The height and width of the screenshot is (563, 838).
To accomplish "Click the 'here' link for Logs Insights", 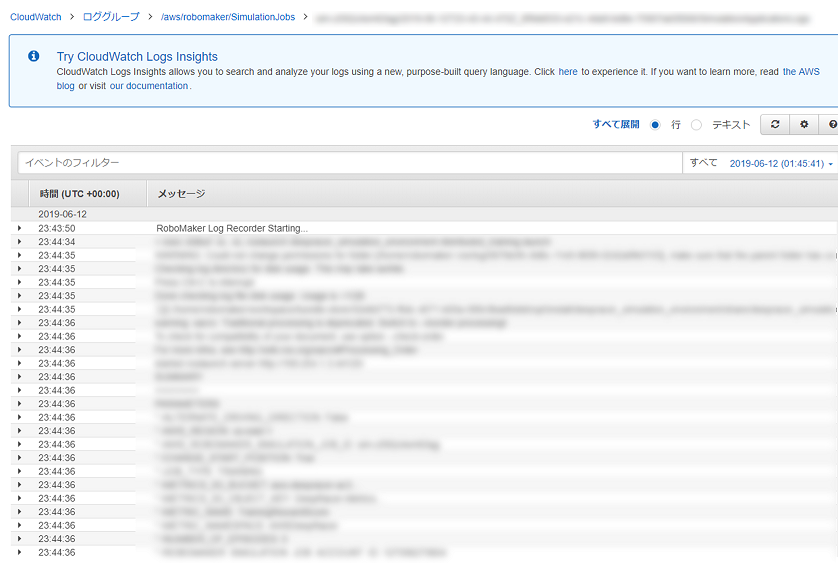I will click(x=568, y=72).
